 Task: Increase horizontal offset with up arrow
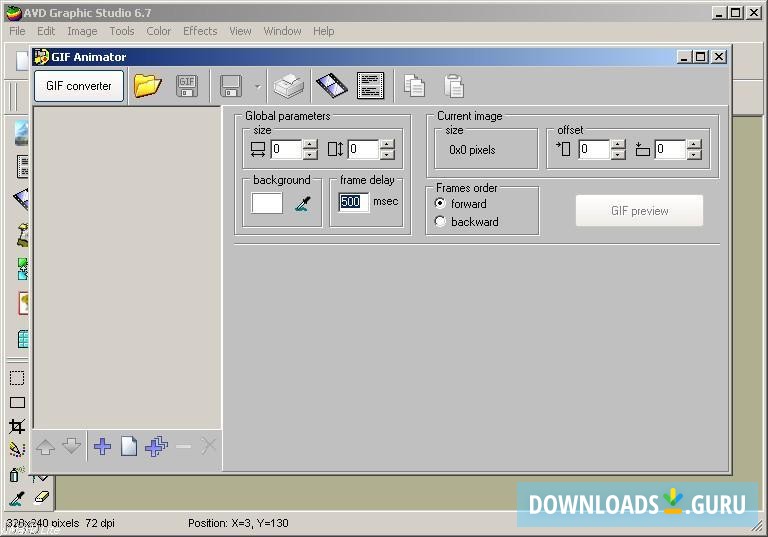(x=618, y=144)
